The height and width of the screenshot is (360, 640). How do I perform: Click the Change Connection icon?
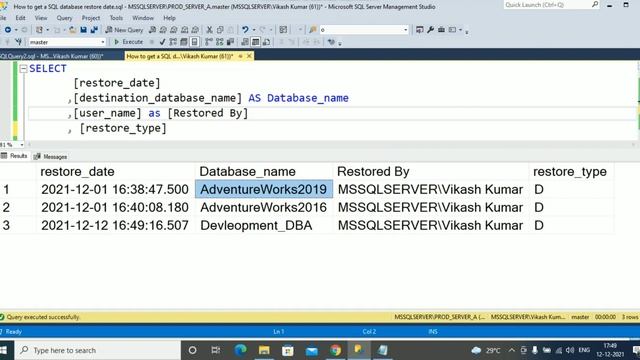18,42
